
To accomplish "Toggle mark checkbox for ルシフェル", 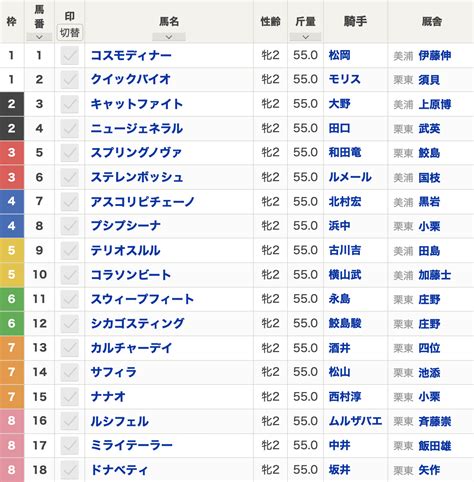I will 70,421.
